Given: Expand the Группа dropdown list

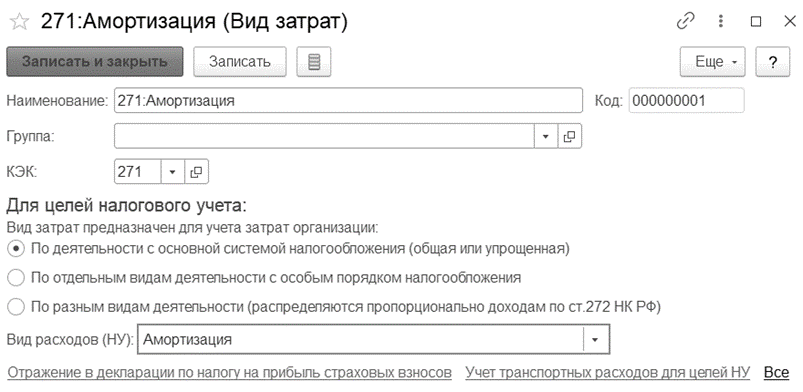Looking at the screenshot, I should click(x=545, y=136).
